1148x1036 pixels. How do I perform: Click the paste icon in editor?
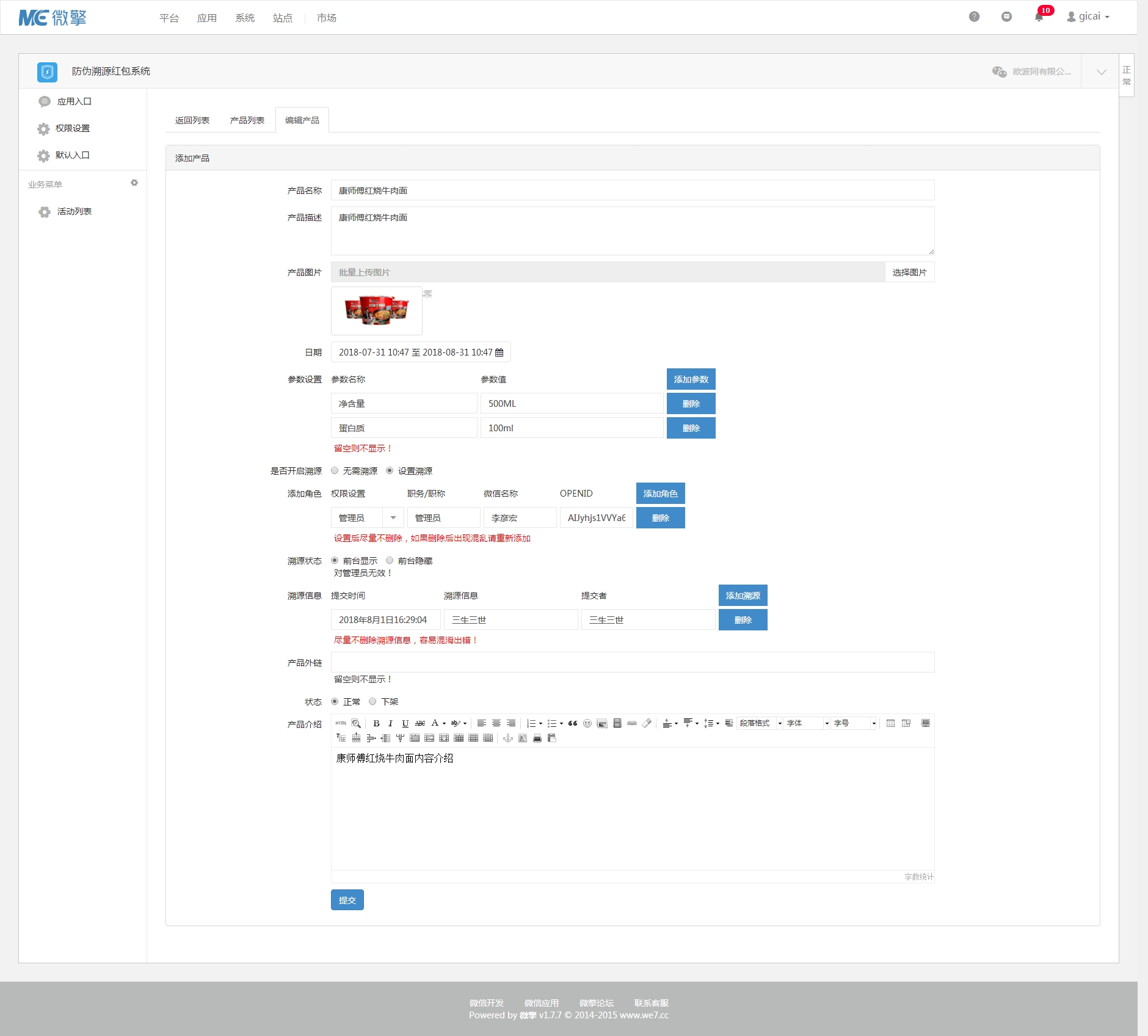[x=552, y=738]
